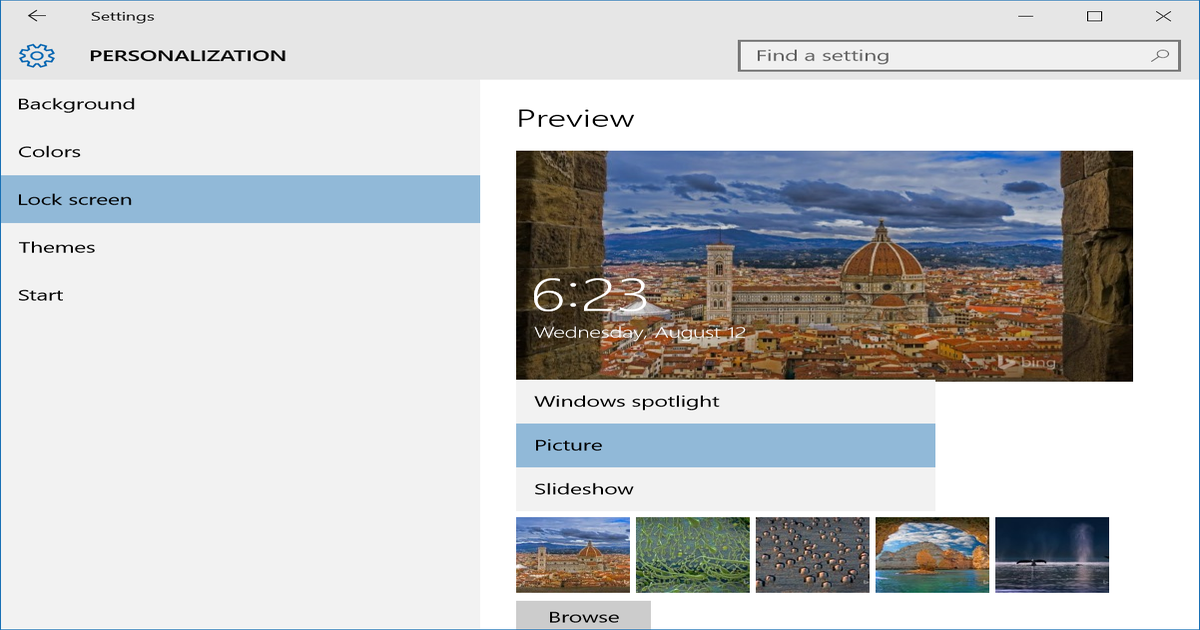Choose the green vines picture thumbnail

click(692, 554)
